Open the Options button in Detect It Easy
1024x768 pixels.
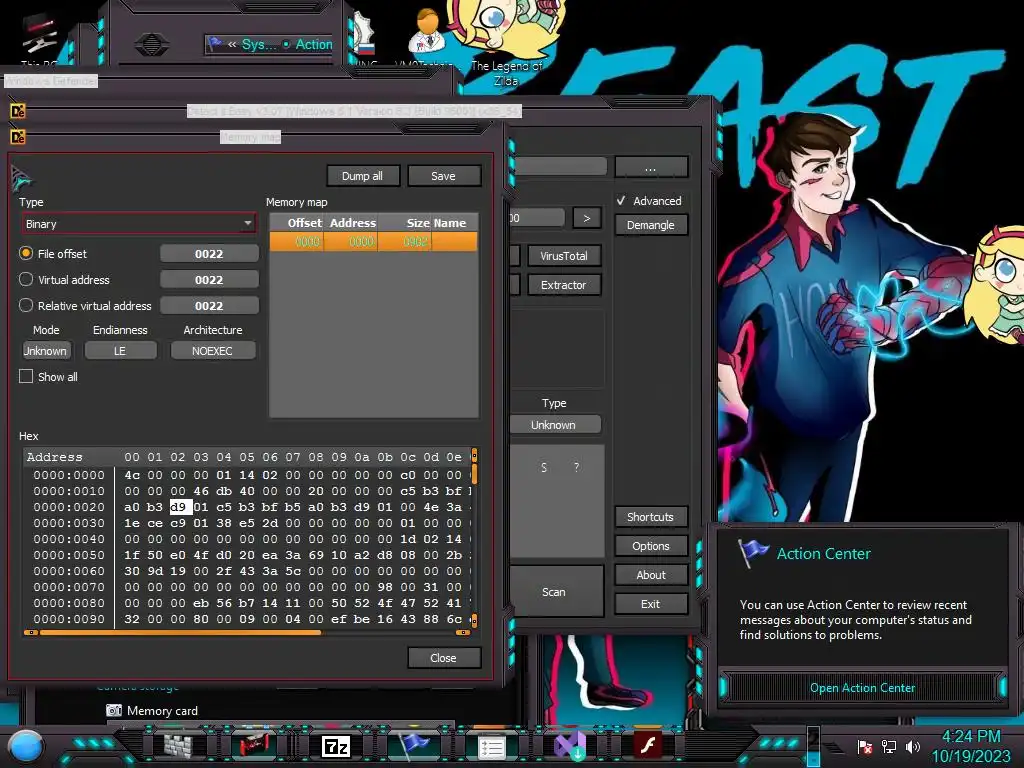(x=650, y=546)
